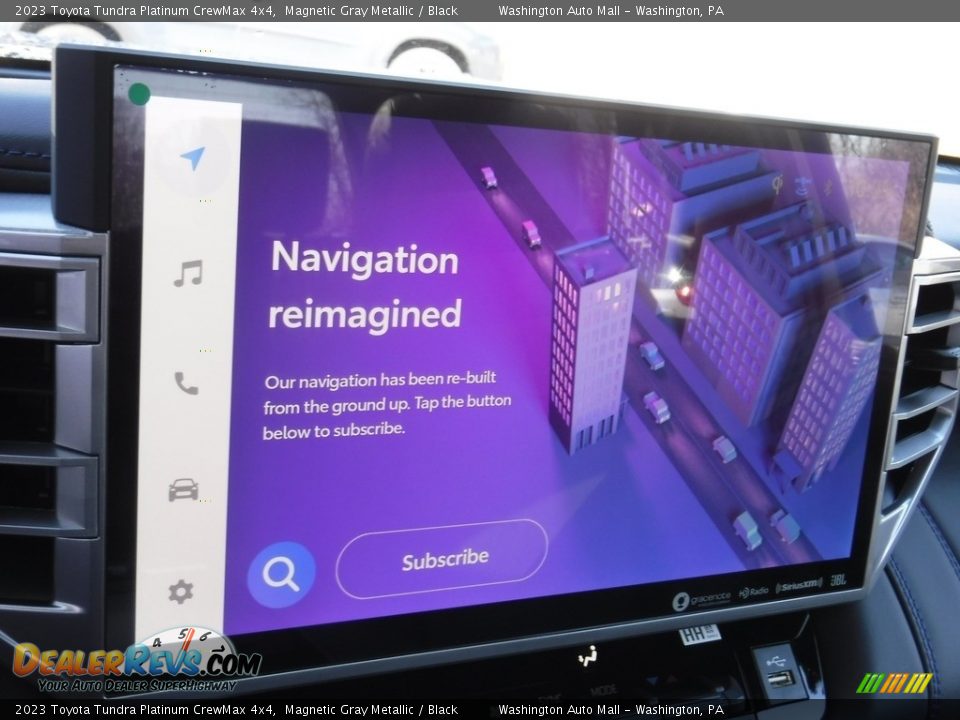This screenshot has height=720, width=960.
Task: Open the Navigation arrow in the sidebar
Action: (x=192, y=158)
